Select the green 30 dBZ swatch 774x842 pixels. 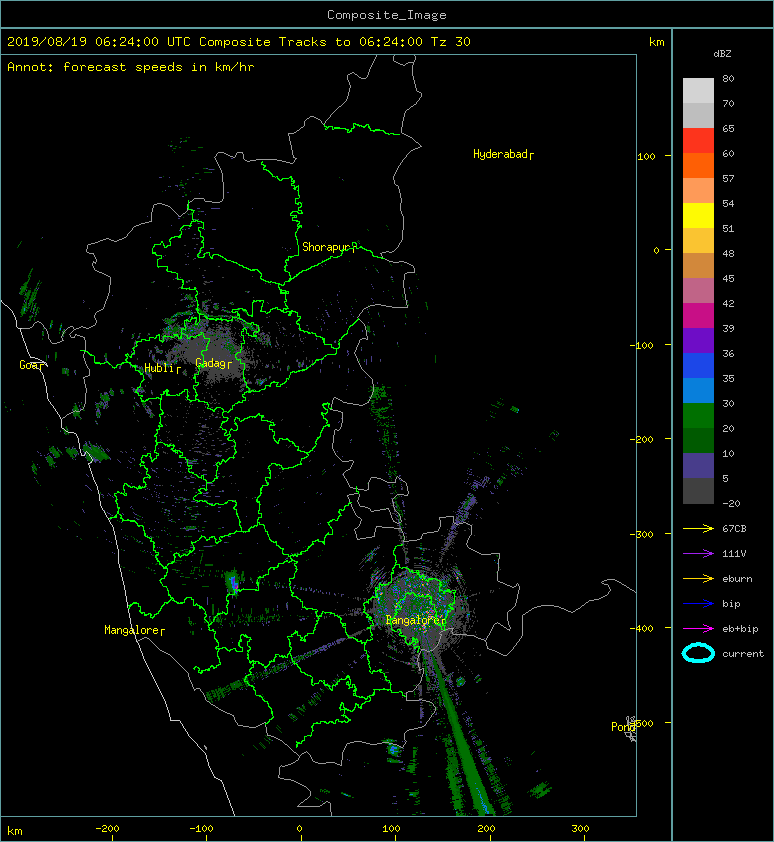(698, 416)
